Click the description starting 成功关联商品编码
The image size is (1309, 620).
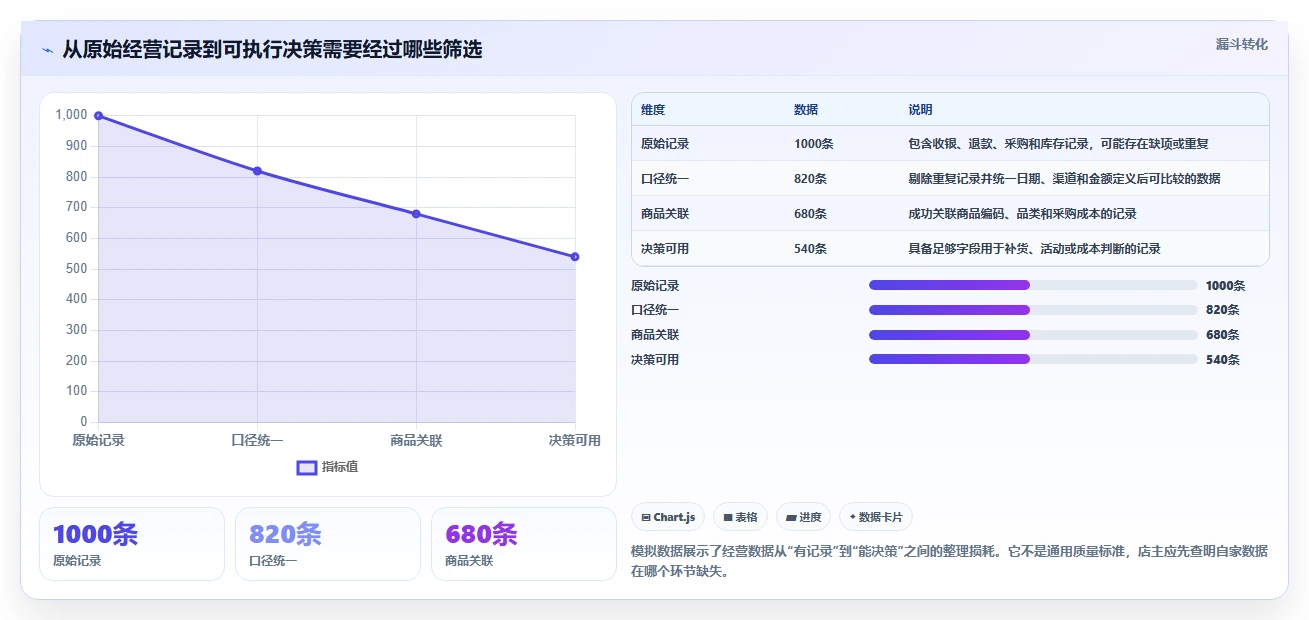click(1022, 214)
